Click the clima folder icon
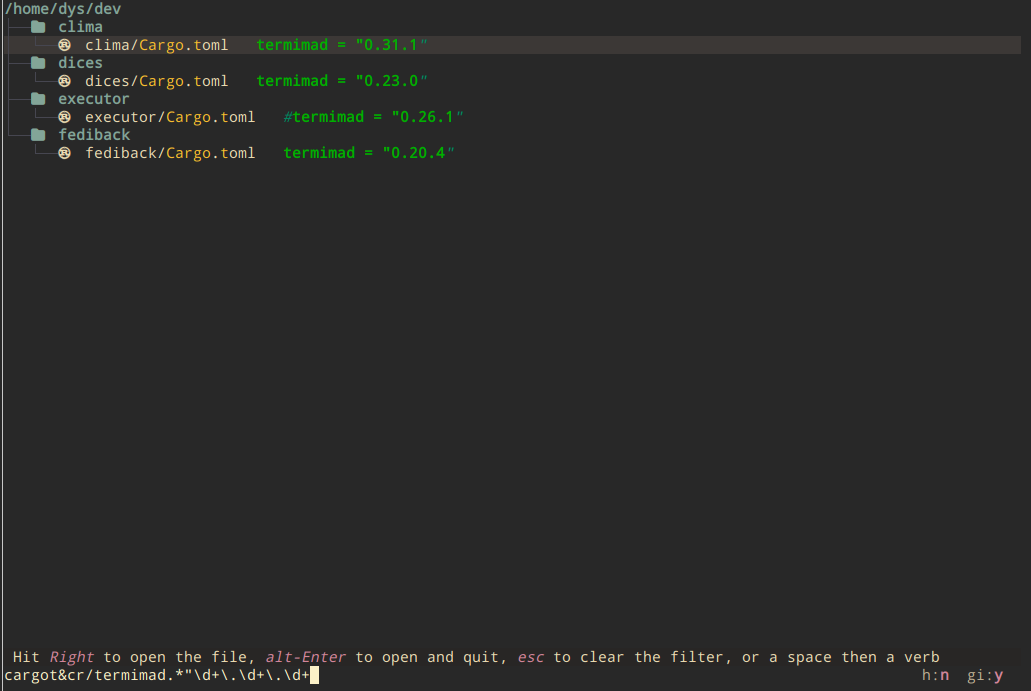 [x=38, y=27]
